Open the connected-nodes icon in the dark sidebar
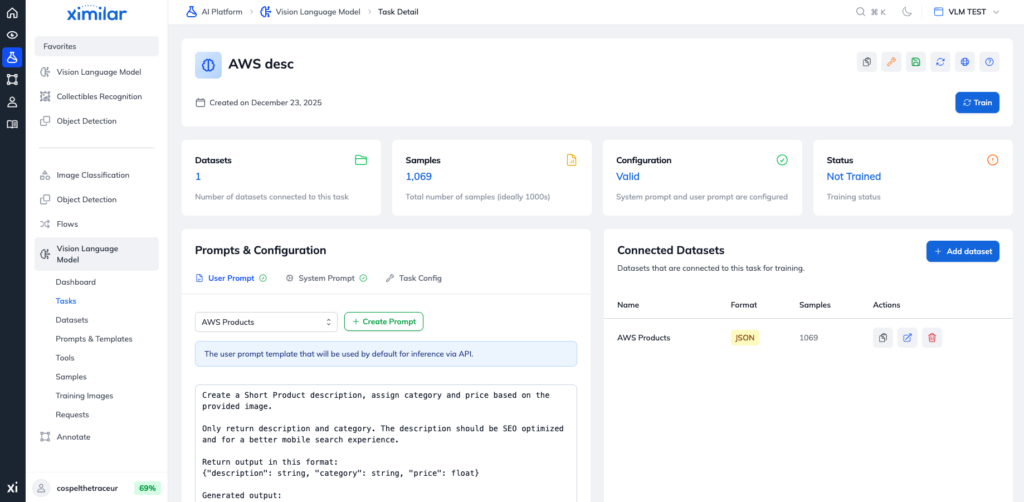Image resolution: width=1024 pixels, height=502 pixels. point(12,80)
